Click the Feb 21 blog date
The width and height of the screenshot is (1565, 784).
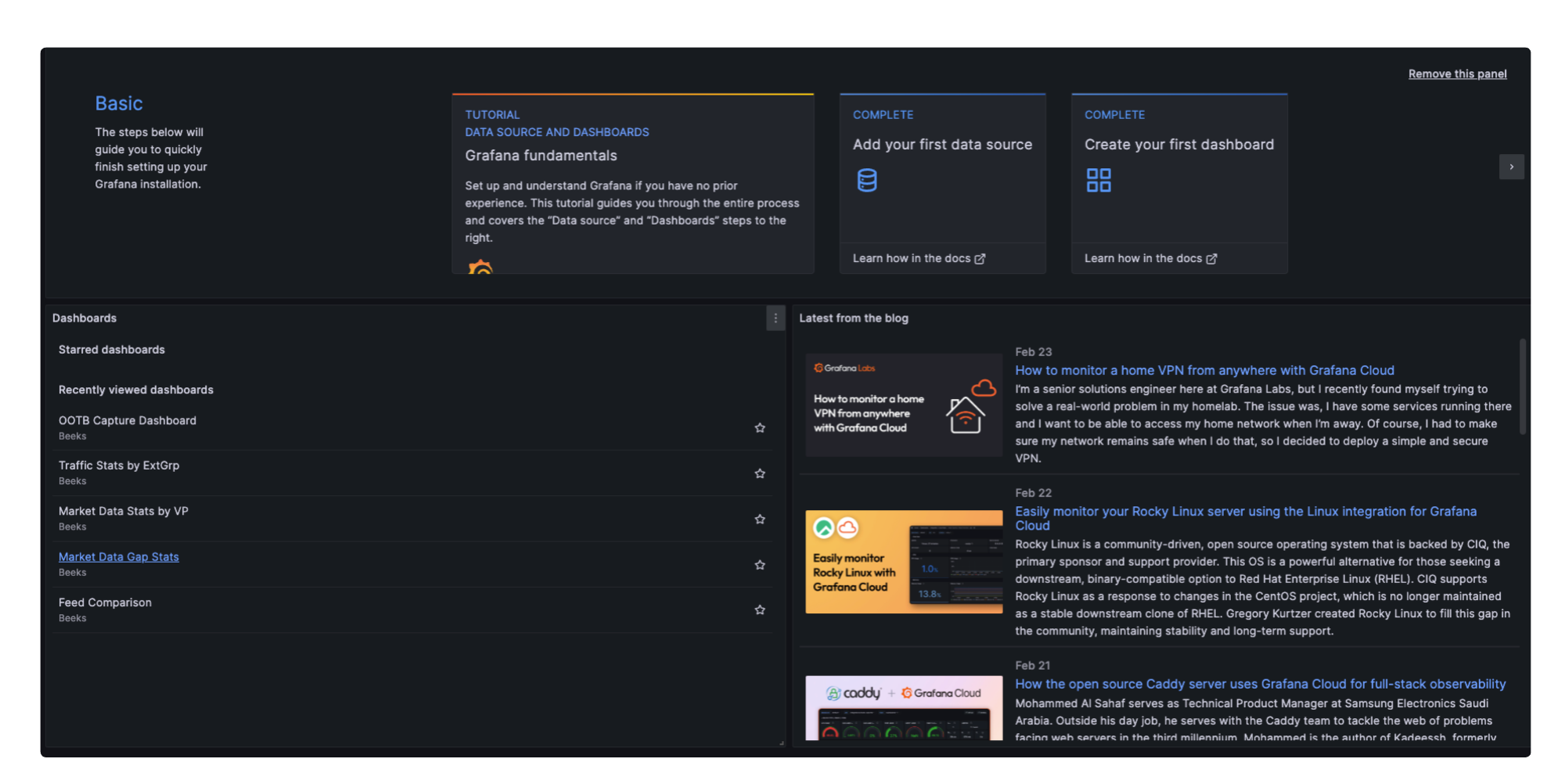pos(1033,665)
